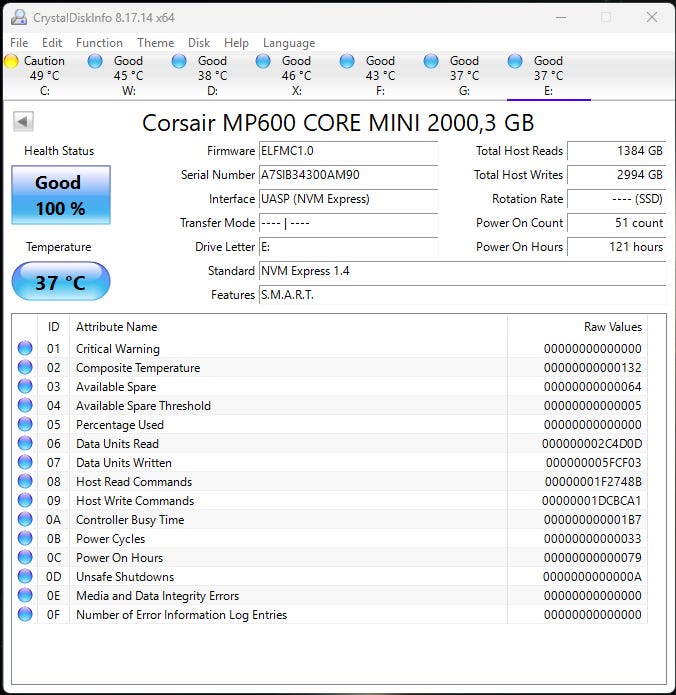Screen dimensions: 676x695
Task: Select the G: drive status orb
Action: [x=431, y=61]
